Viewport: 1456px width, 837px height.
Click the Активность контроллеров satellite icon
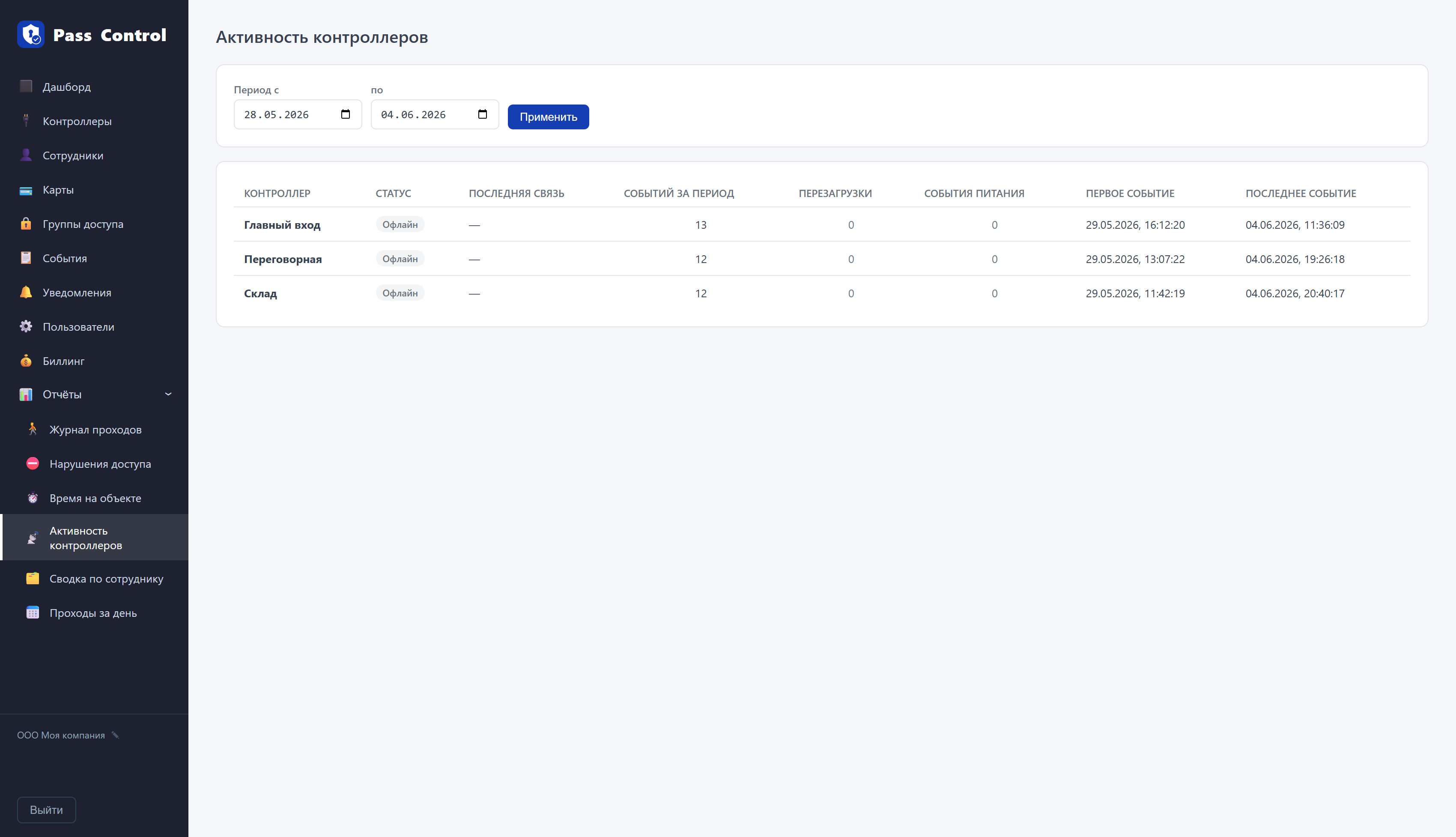click(x=33, y=538)
